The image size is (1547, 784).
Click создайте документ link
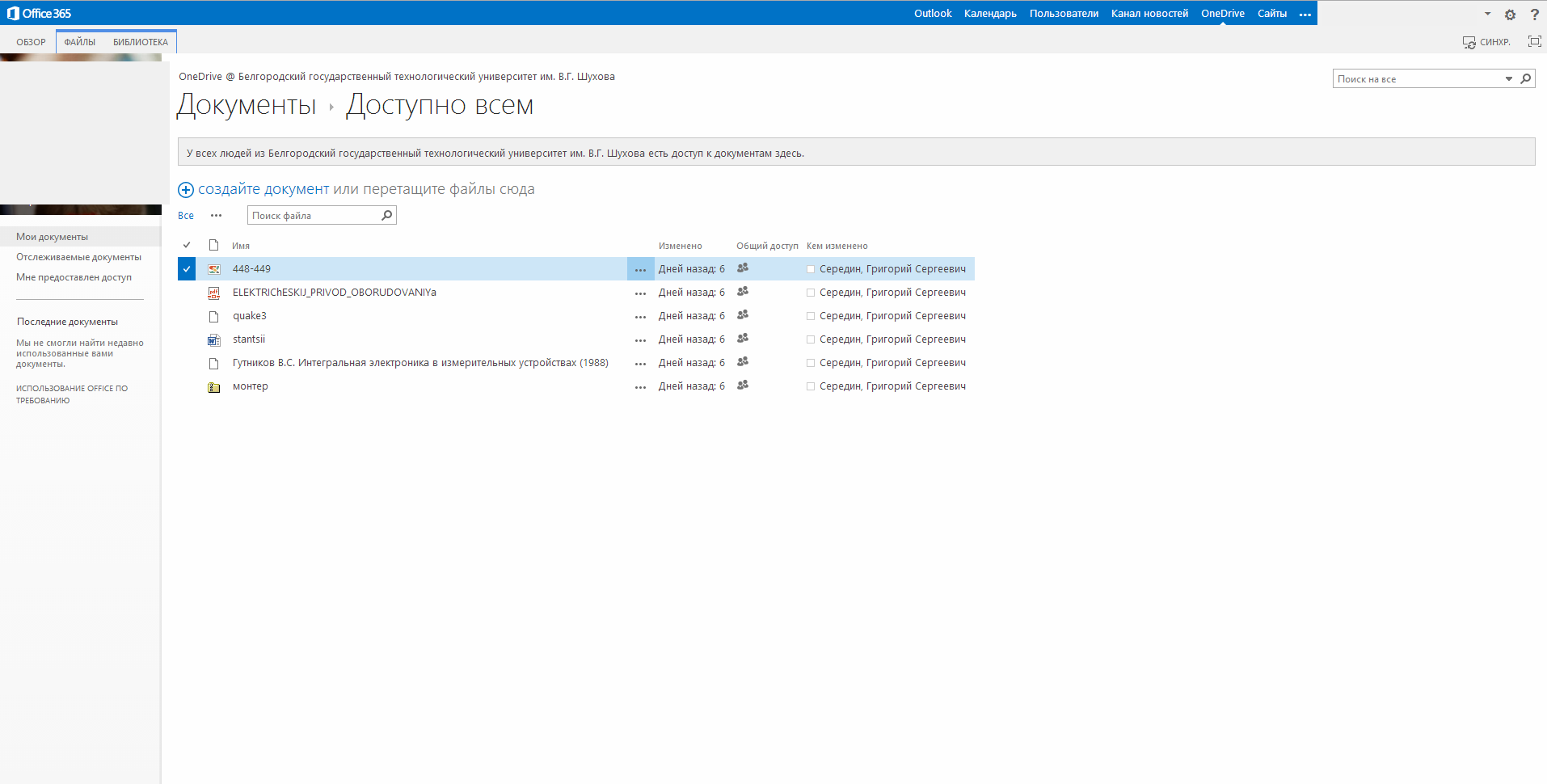[x=263, y=189]
